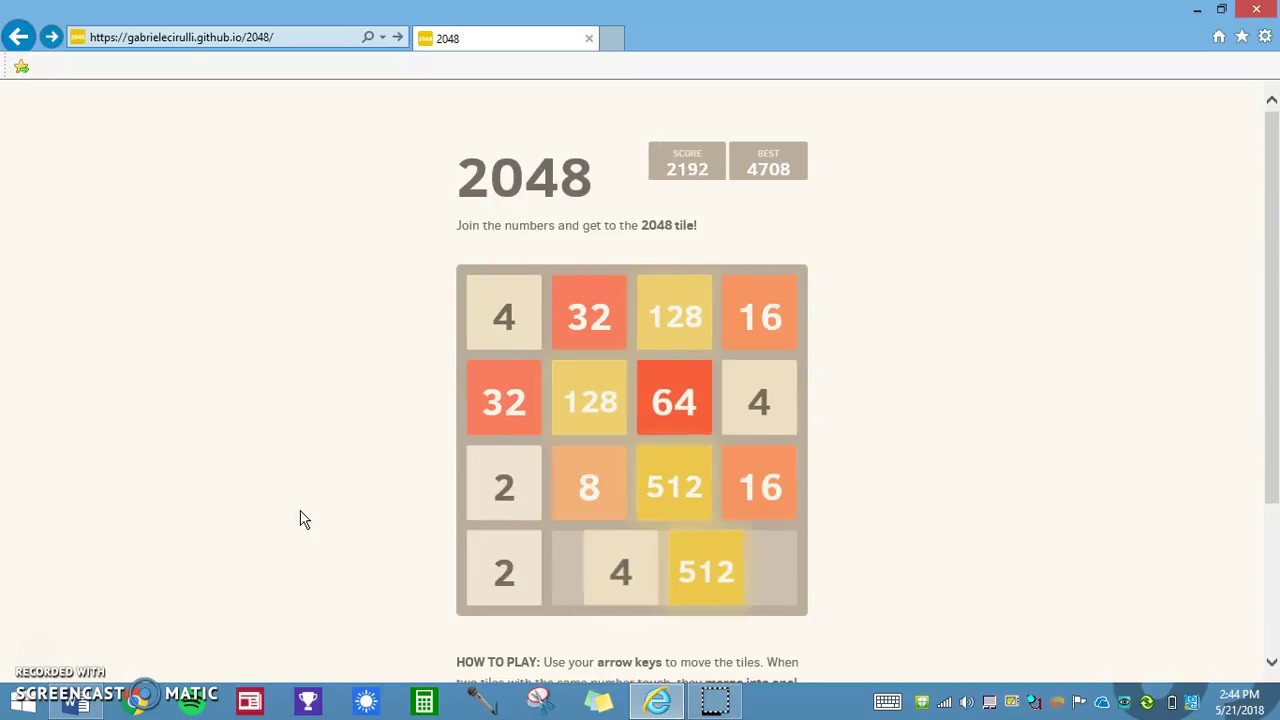Click the refresh/go arrow in the address bar
The height and width of the screenshot is (720, 1280).
[397, 37]
